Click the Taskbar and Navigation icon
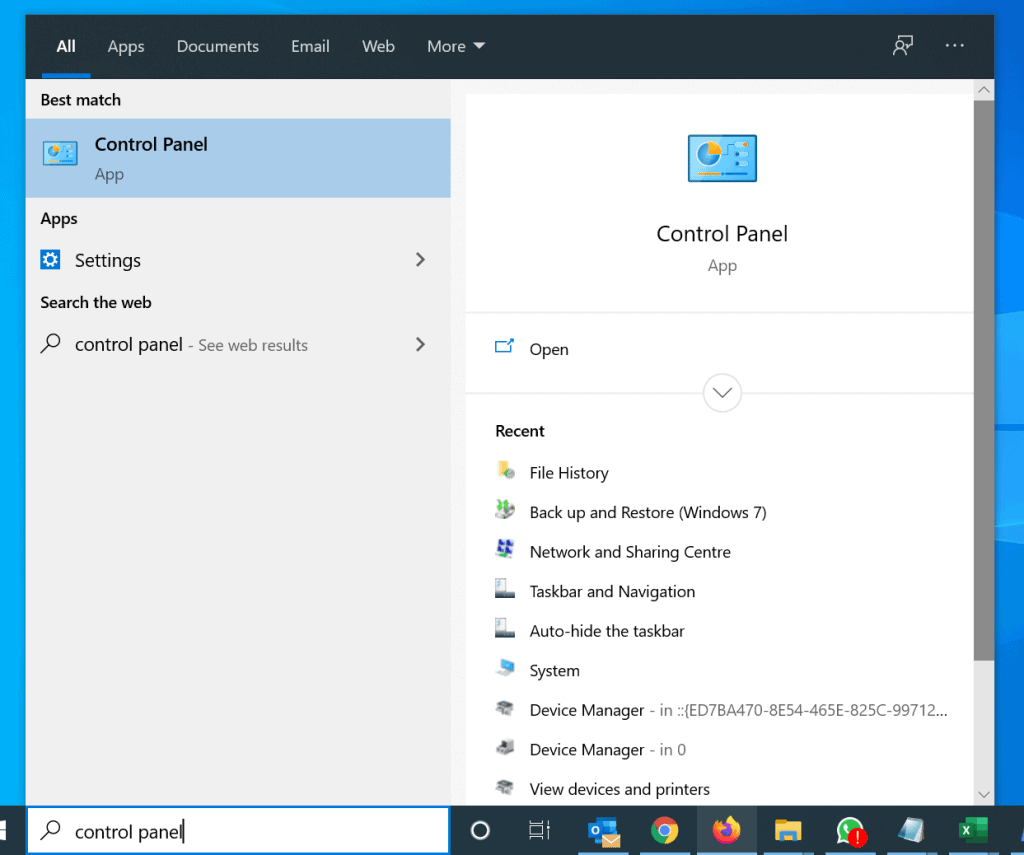1024x855 pixels. pyautogui.click(x=505, y=589)
